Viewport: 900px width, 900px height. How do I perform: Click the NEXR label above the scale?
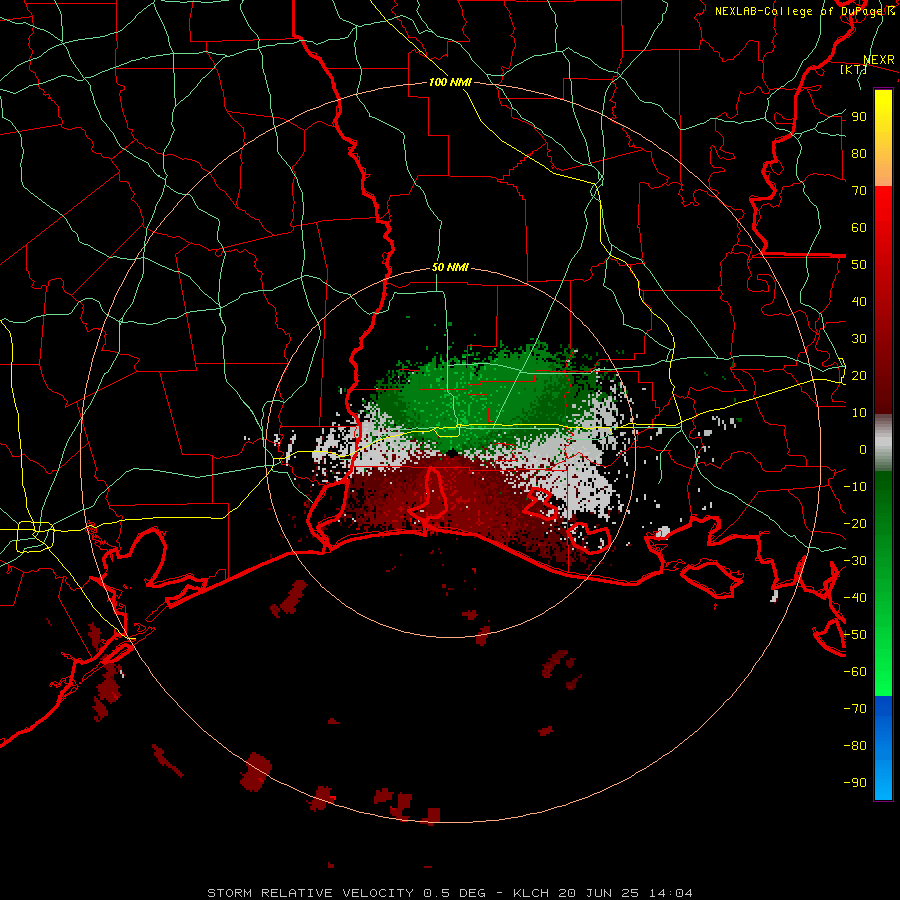[878, 60]
